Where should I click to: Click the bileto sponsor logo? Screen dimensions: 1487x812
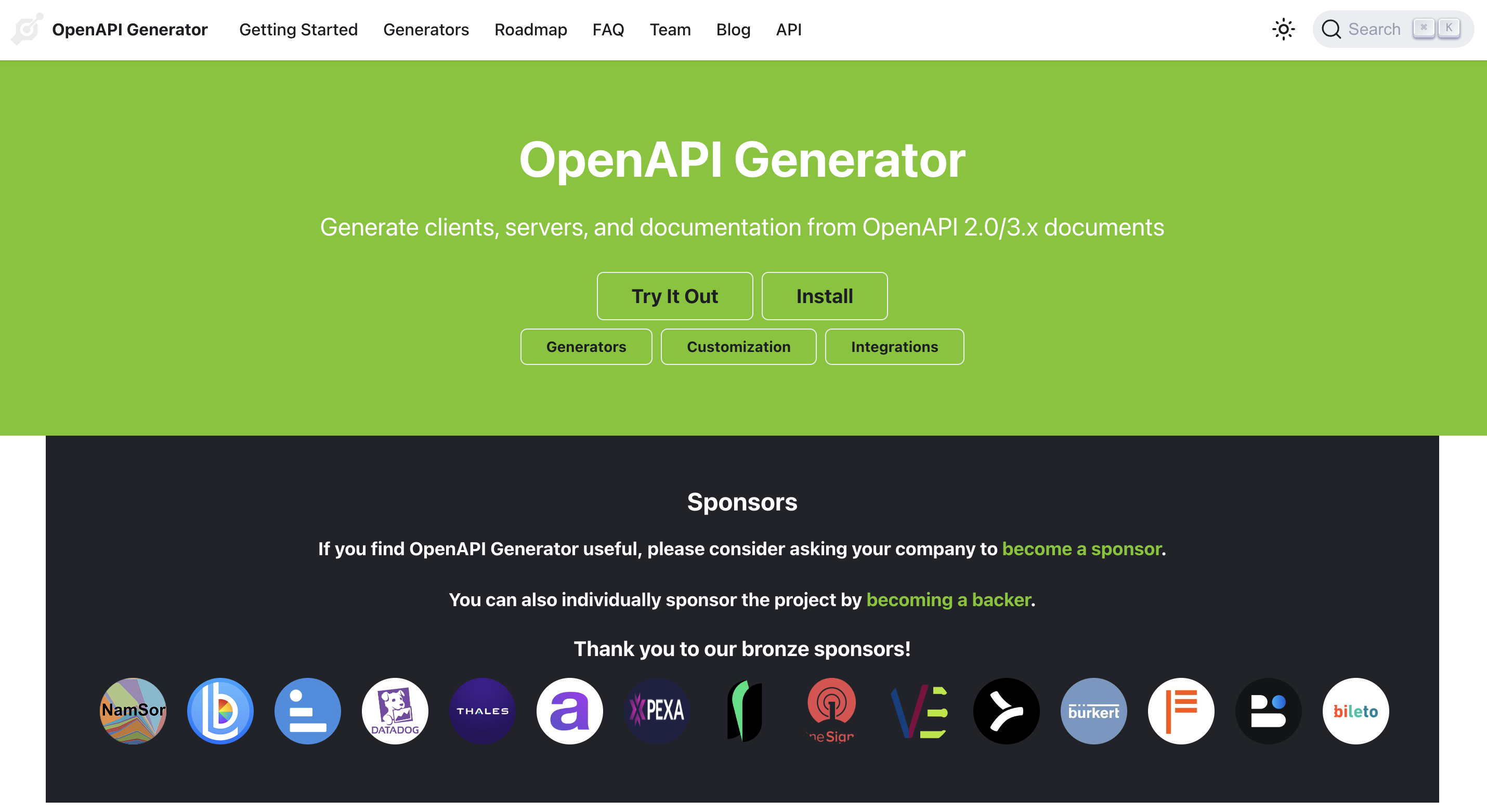[1355, 711]
